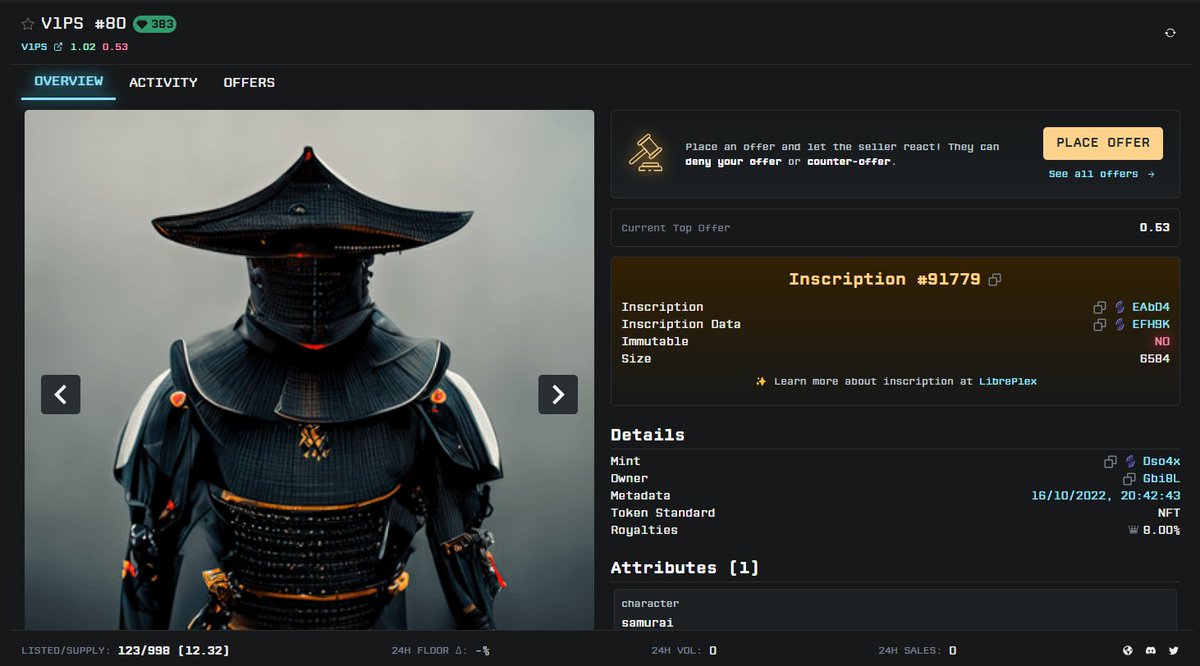Viewport: 1200px width, 666px height.
Task: Open the collection's Twitter page
Action: [x=1173, y=650]
